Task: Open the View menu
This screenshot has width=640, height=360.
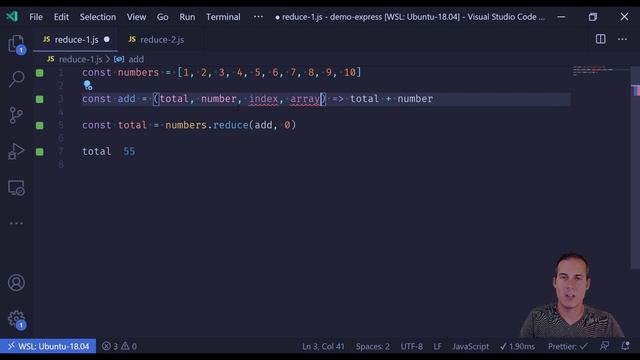Action: (x=136, y=17)
